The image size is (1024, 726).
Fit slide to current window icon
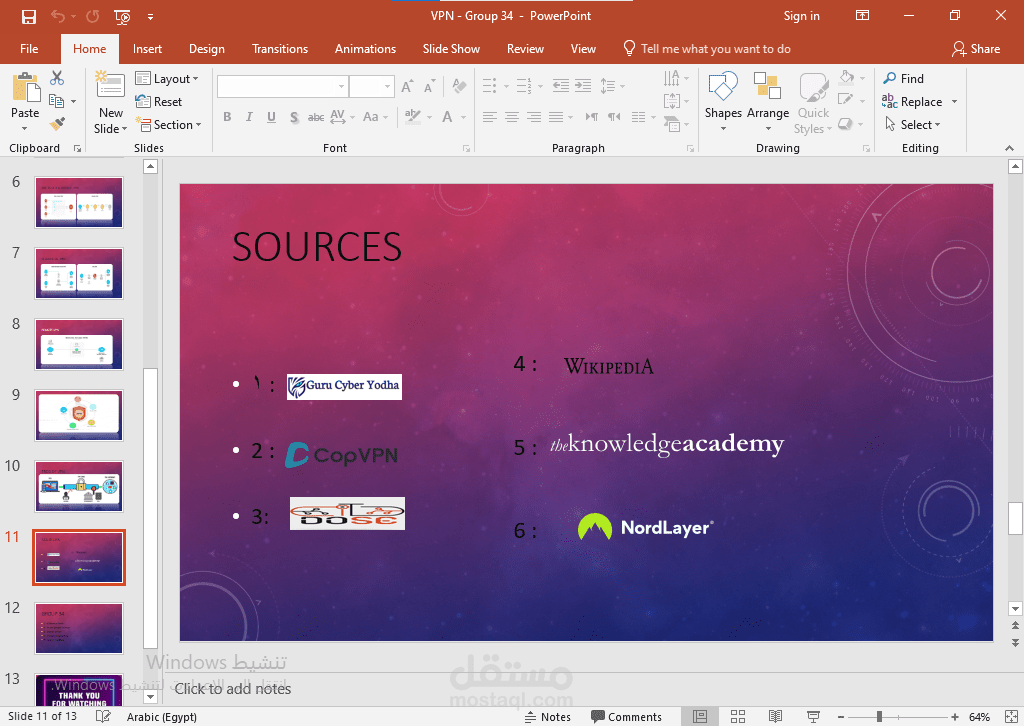coord(1011,717)
